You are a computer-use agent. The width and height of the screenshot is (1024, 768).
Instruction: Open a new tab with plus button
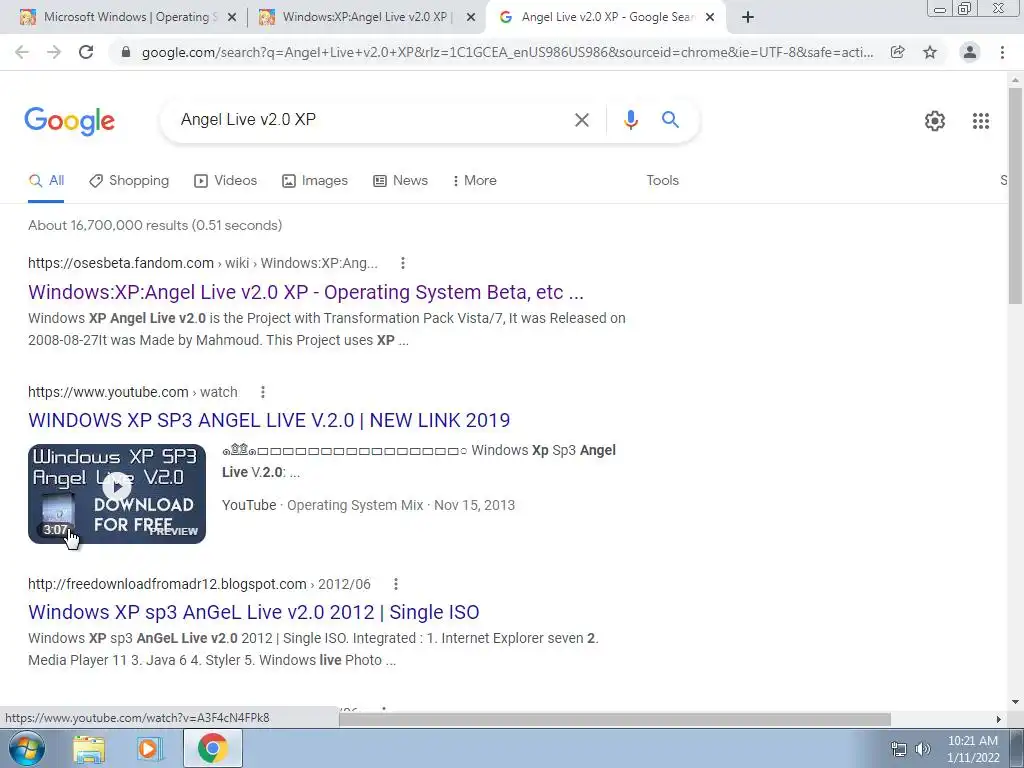pos(748,18)
